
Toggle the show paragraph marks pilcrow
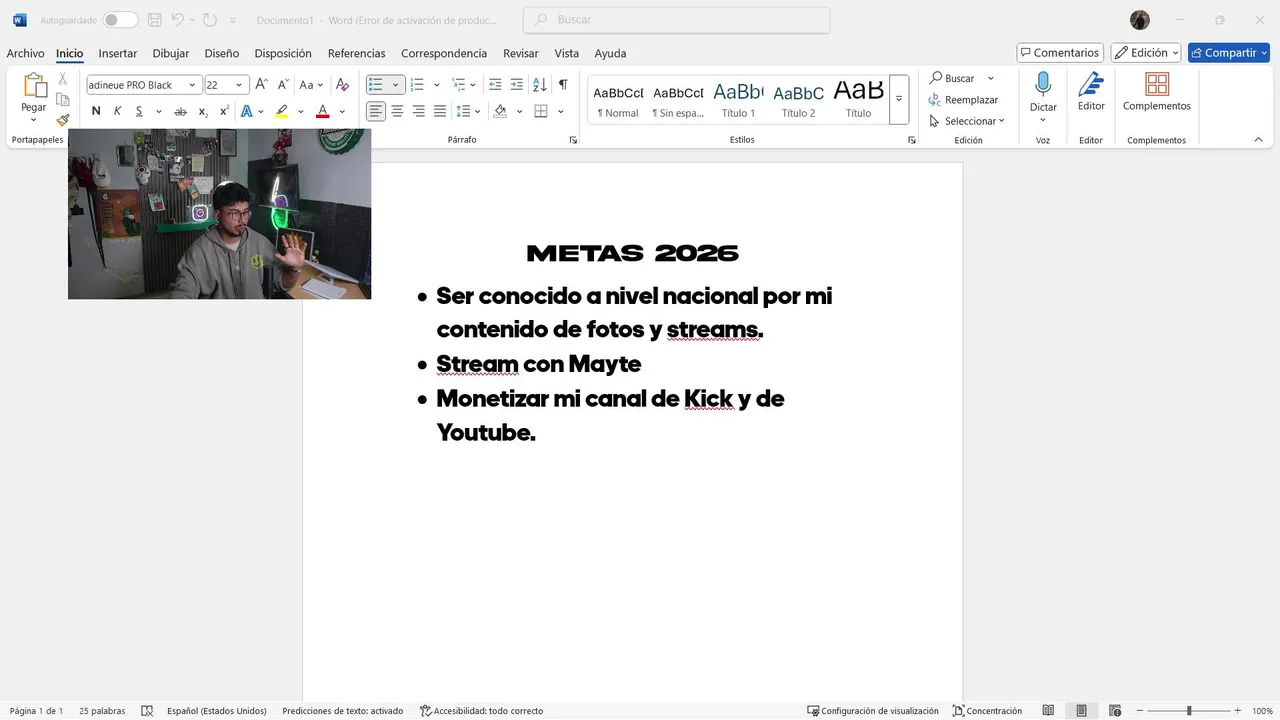pos(563,85)
